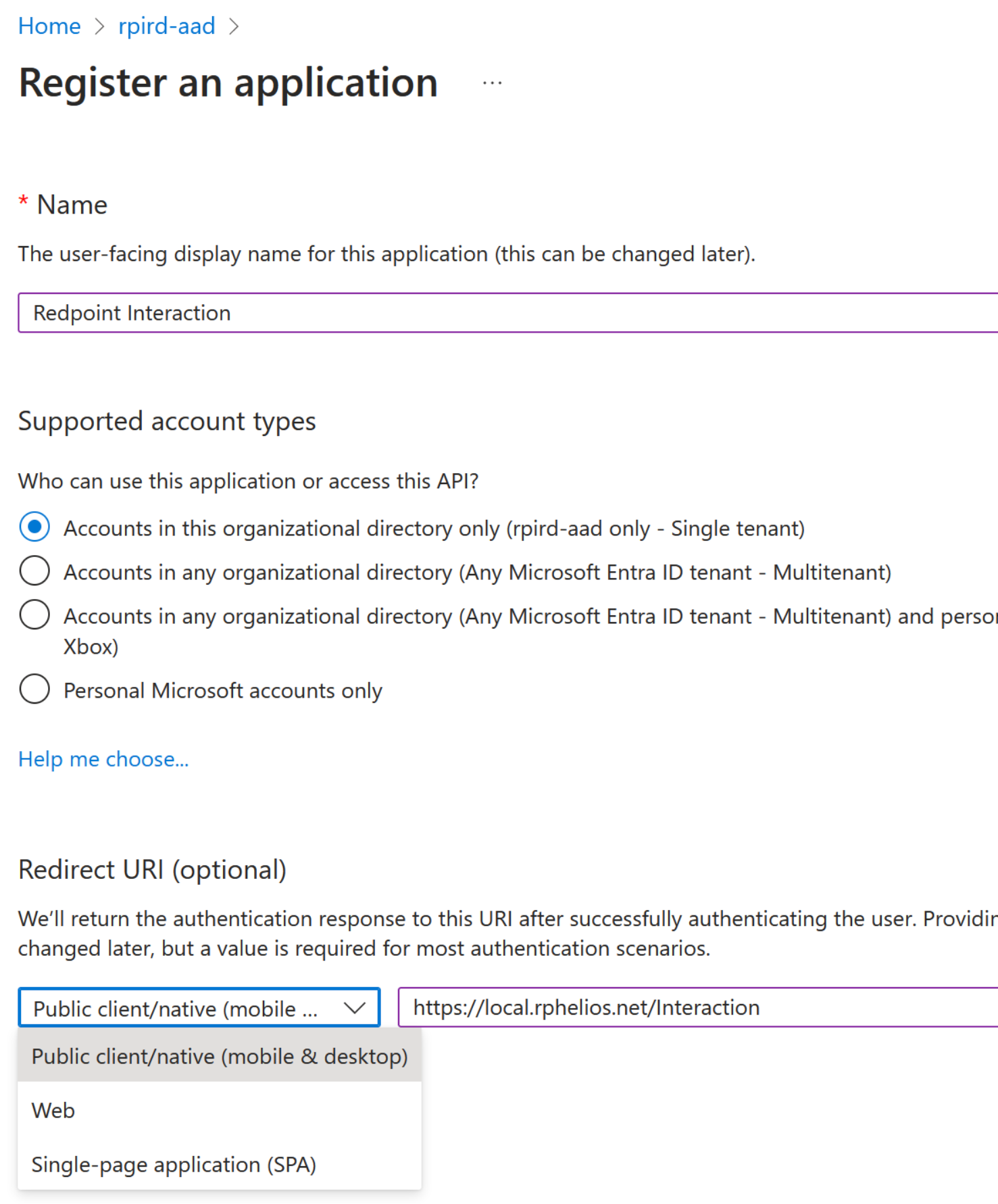
Task: Click the chevron arrow after rpird-aad breadcrumb
Action: (x=234, y=26)
